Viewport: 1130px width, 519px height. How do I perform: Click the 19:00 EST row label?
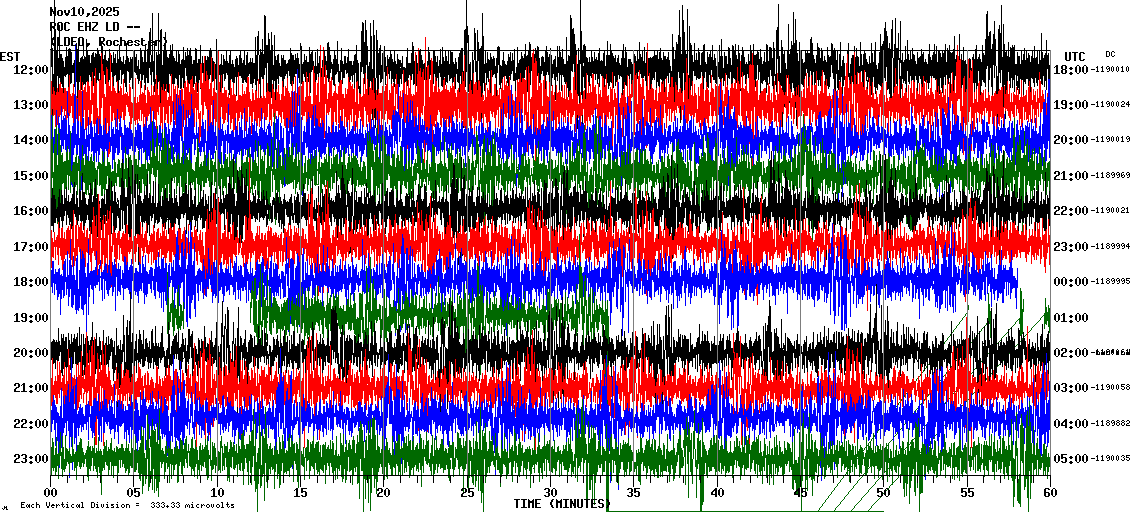[32, 318]
